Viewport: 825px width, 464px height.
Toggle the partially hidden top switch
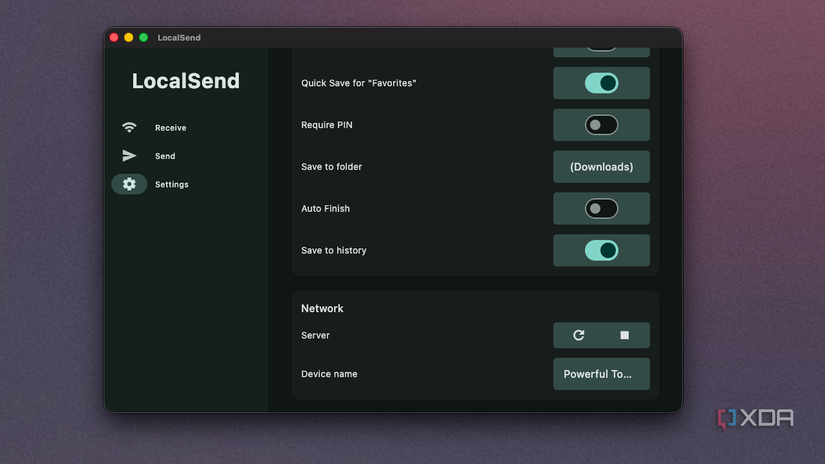click(x=601, y=48)
